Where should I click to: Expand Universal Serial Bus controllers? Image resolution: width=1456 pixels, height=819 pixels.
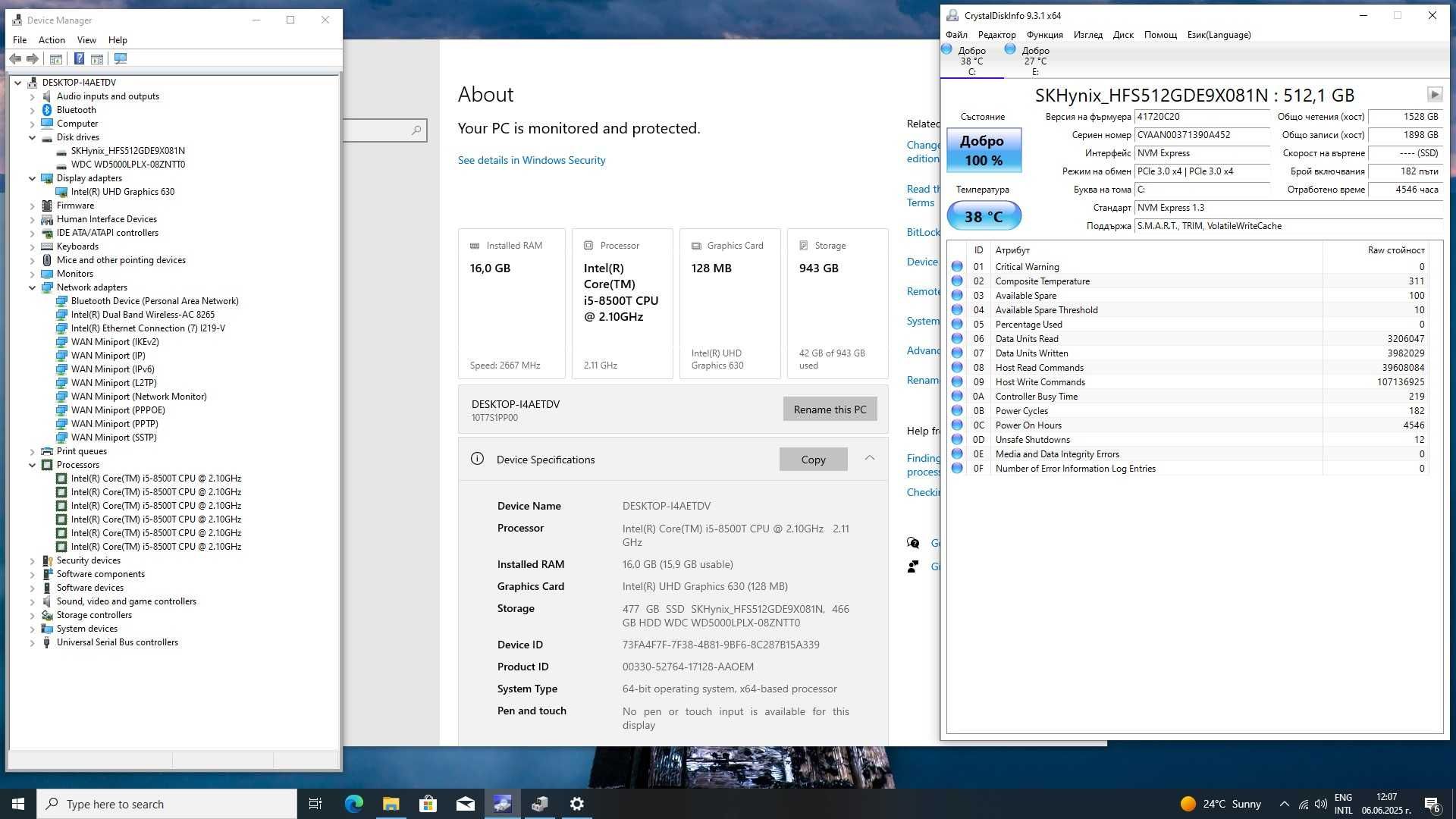pos(32,642)
